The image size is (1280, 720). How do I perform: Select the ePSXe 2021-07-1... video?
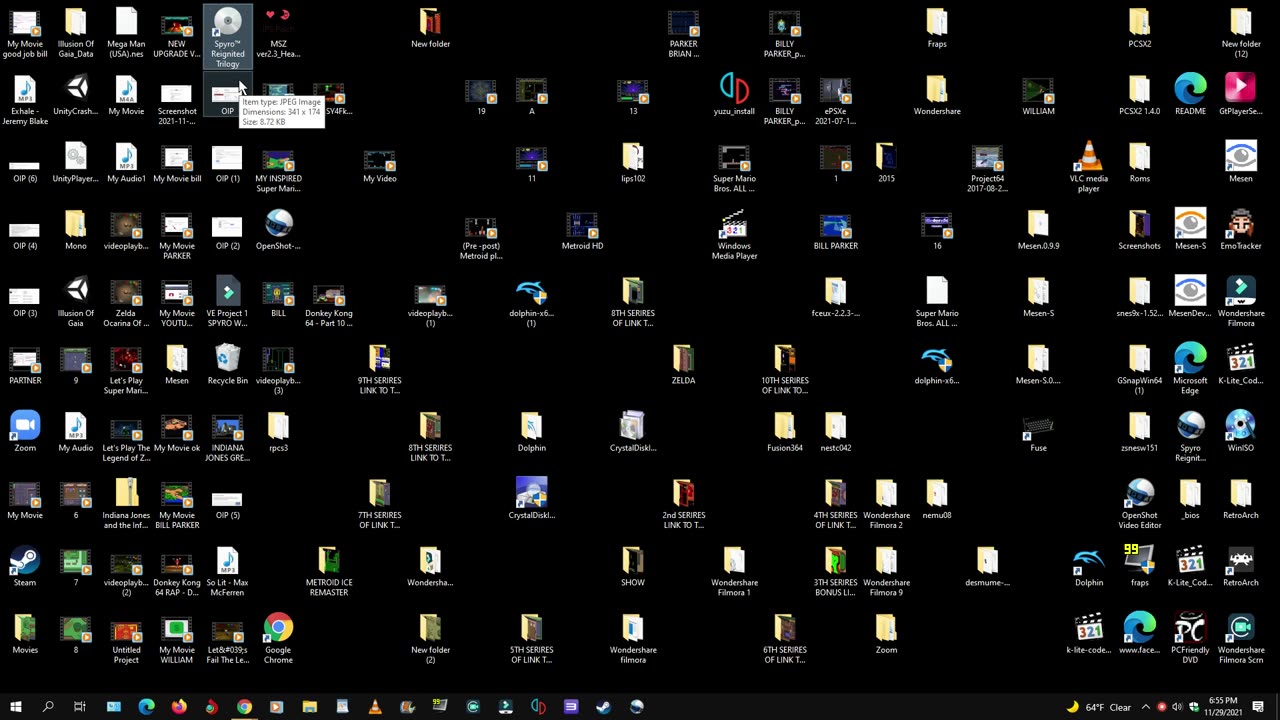pos(835,100)
